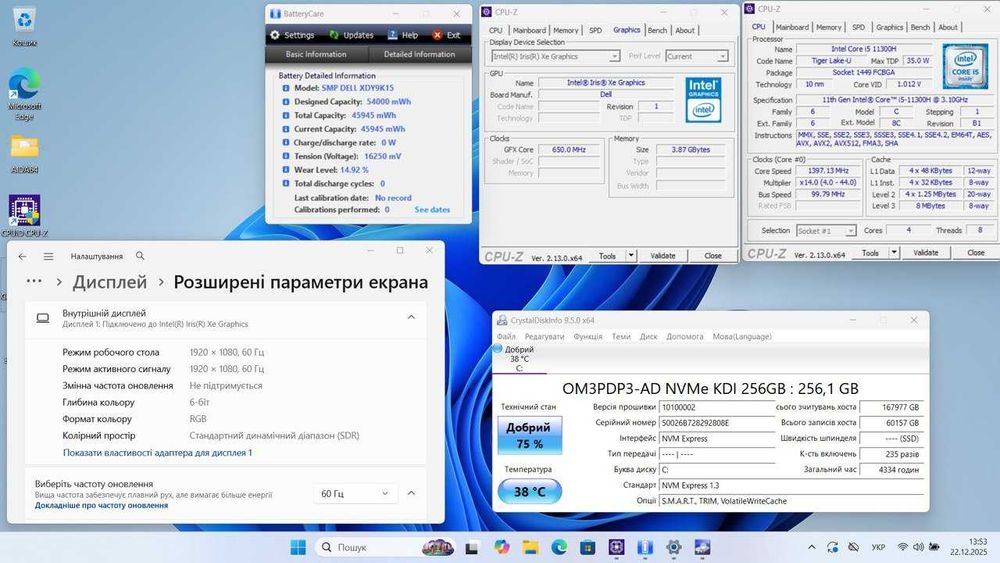The height and width of the screenshot is (563, 1000).
Task: Open the hamburger navigation menu in Settings
Action: (x=48, y=256)
